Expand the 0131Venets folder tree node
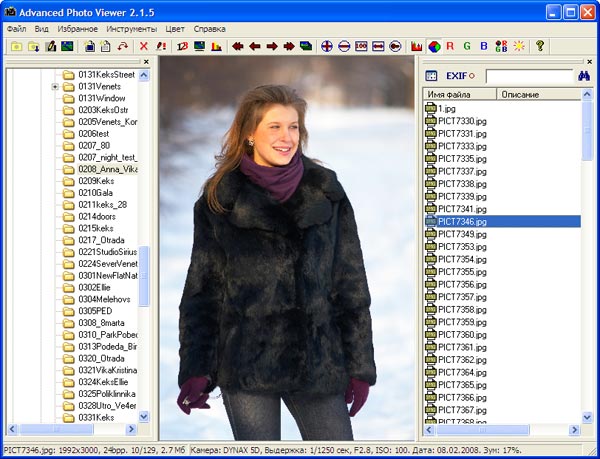 54,87
